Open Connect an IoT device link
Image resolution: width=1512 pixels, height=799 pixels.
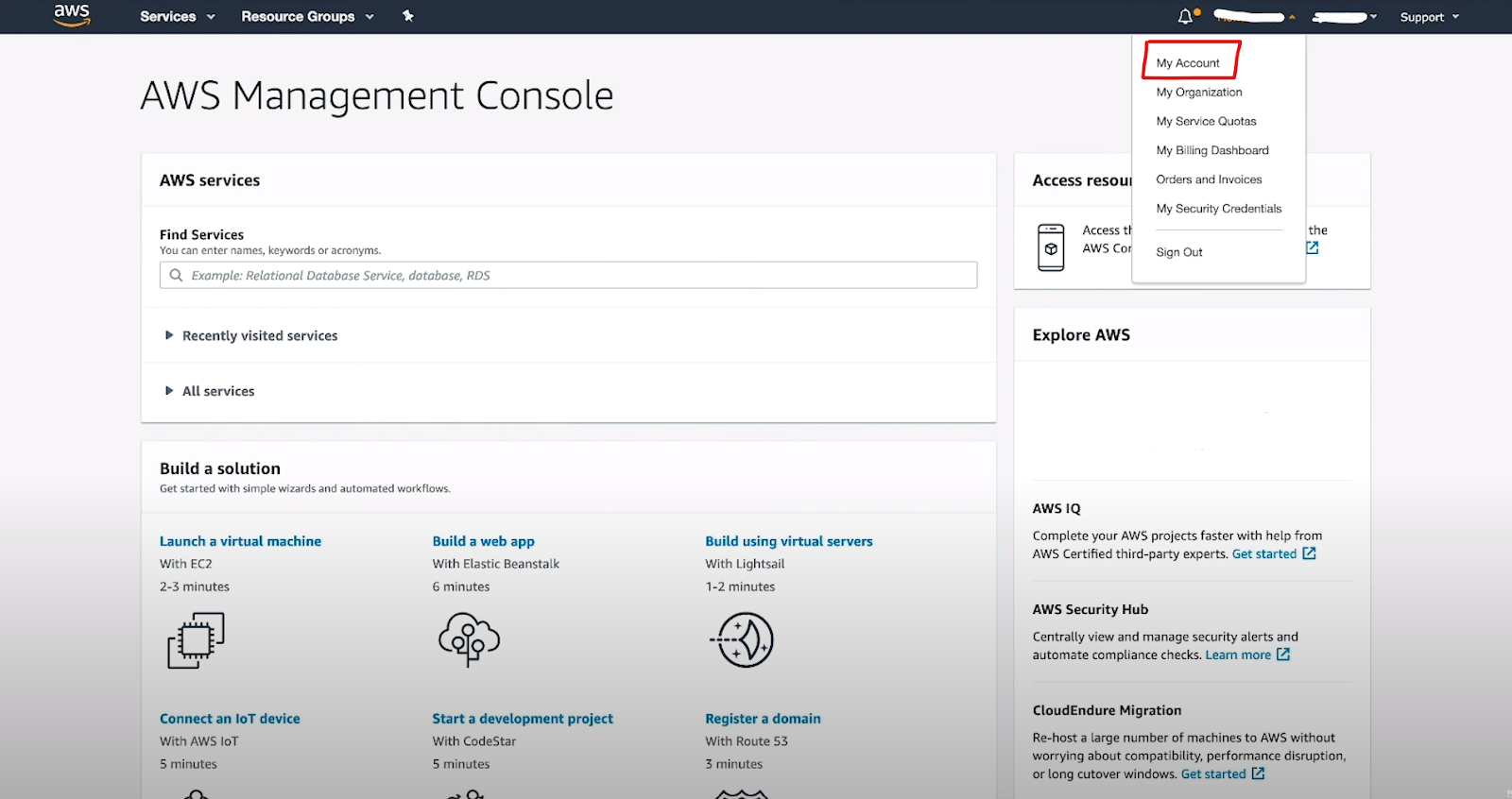[x=230, y=719]
